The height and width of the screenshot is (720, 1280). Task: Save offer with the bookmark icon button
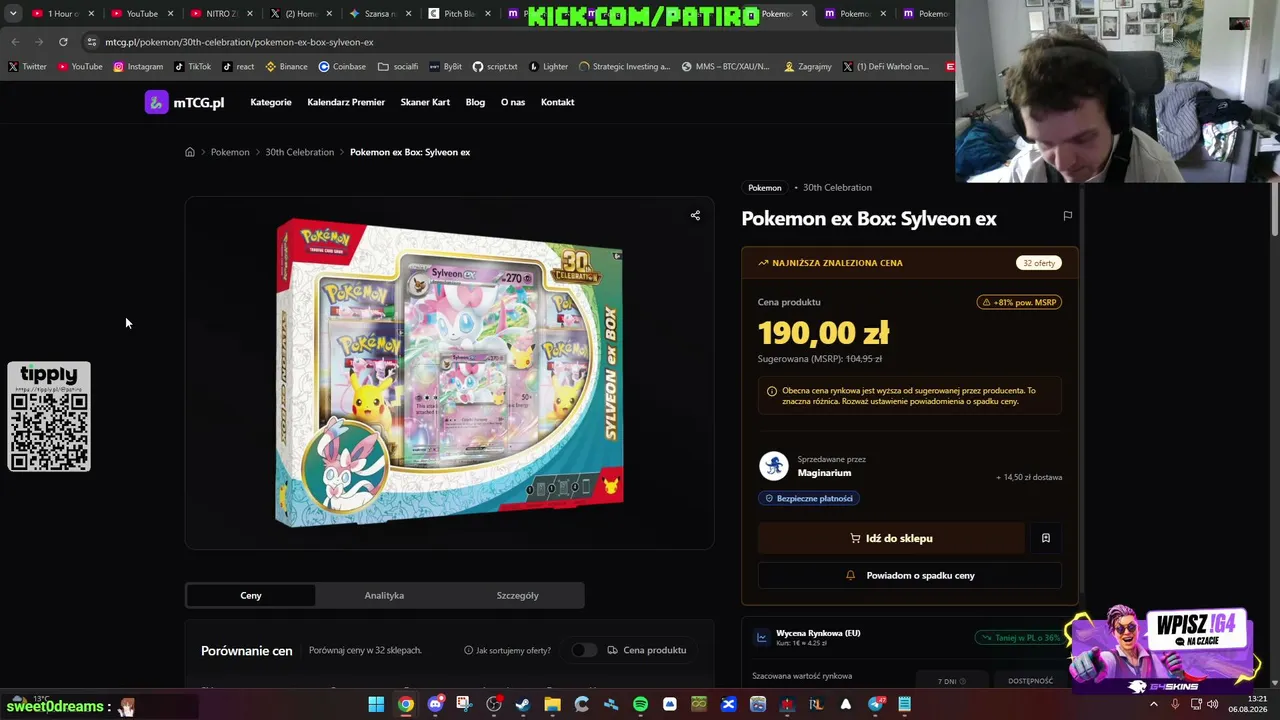point(1046,538)
